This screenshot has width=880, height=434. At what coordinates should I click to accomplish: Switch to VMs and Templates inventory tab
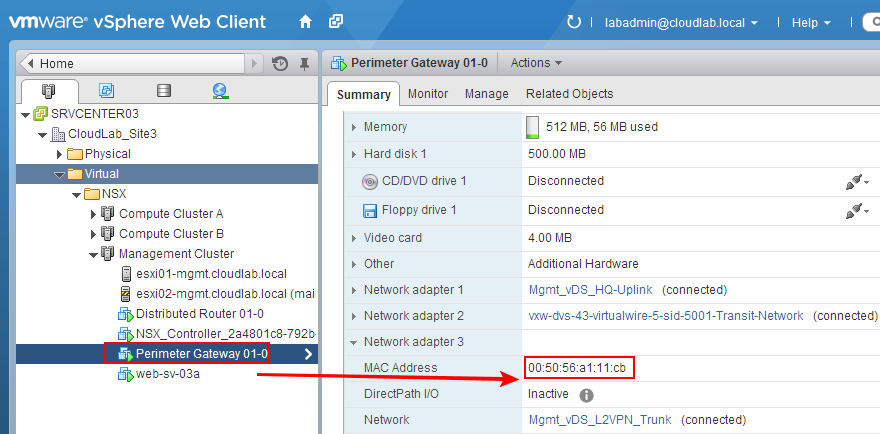(107, 90)
